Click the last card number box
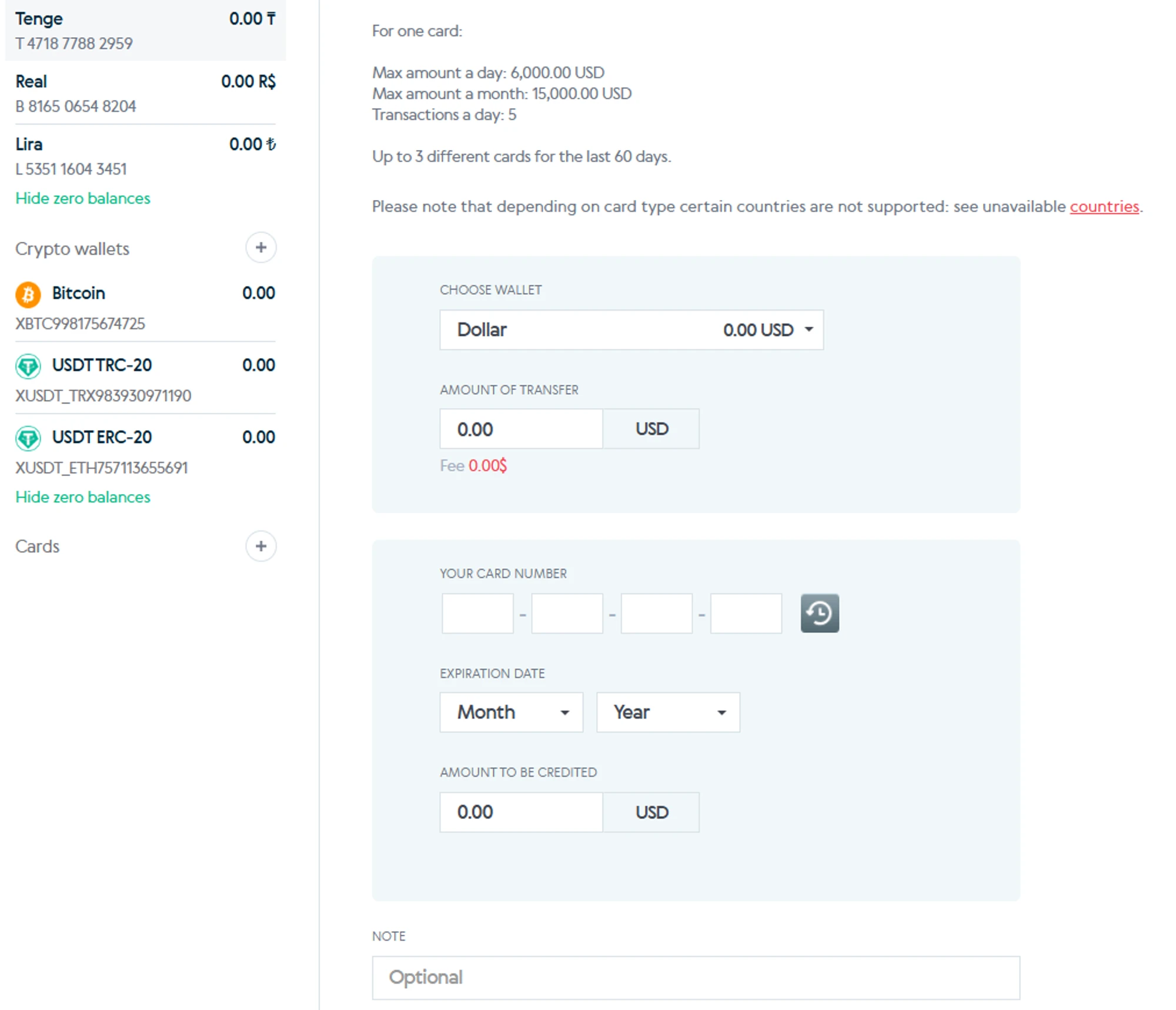 [x=746, y=614]
